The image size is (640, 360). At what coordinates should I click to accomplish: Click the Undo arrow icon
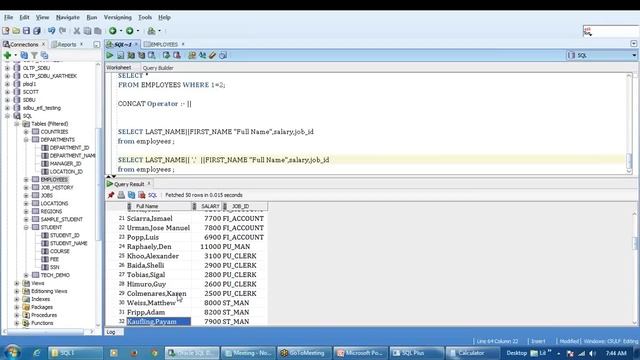coord(51,31)
